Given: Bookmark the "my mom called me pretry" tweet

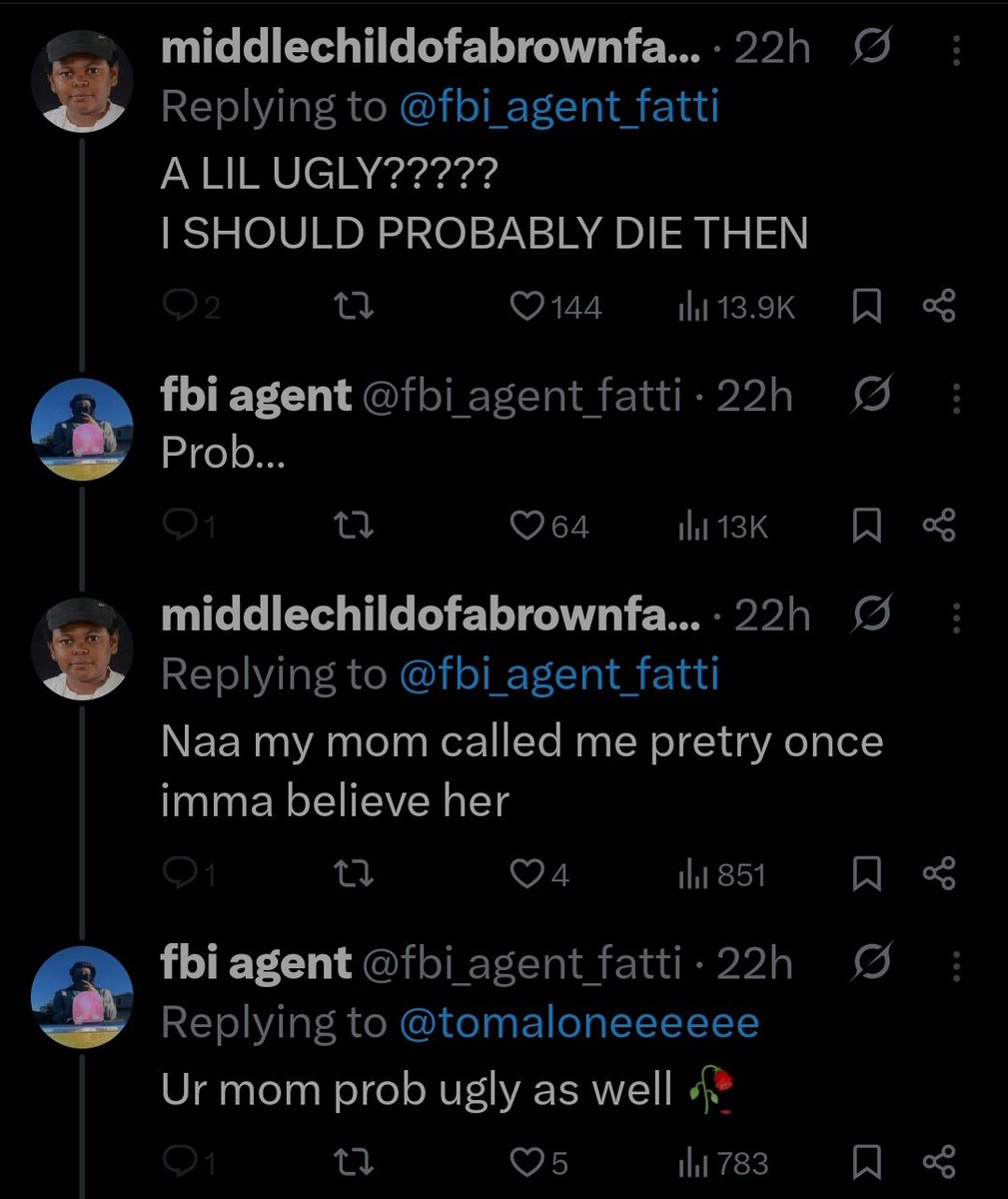Looking at the screenshot, I should [866, 875].
